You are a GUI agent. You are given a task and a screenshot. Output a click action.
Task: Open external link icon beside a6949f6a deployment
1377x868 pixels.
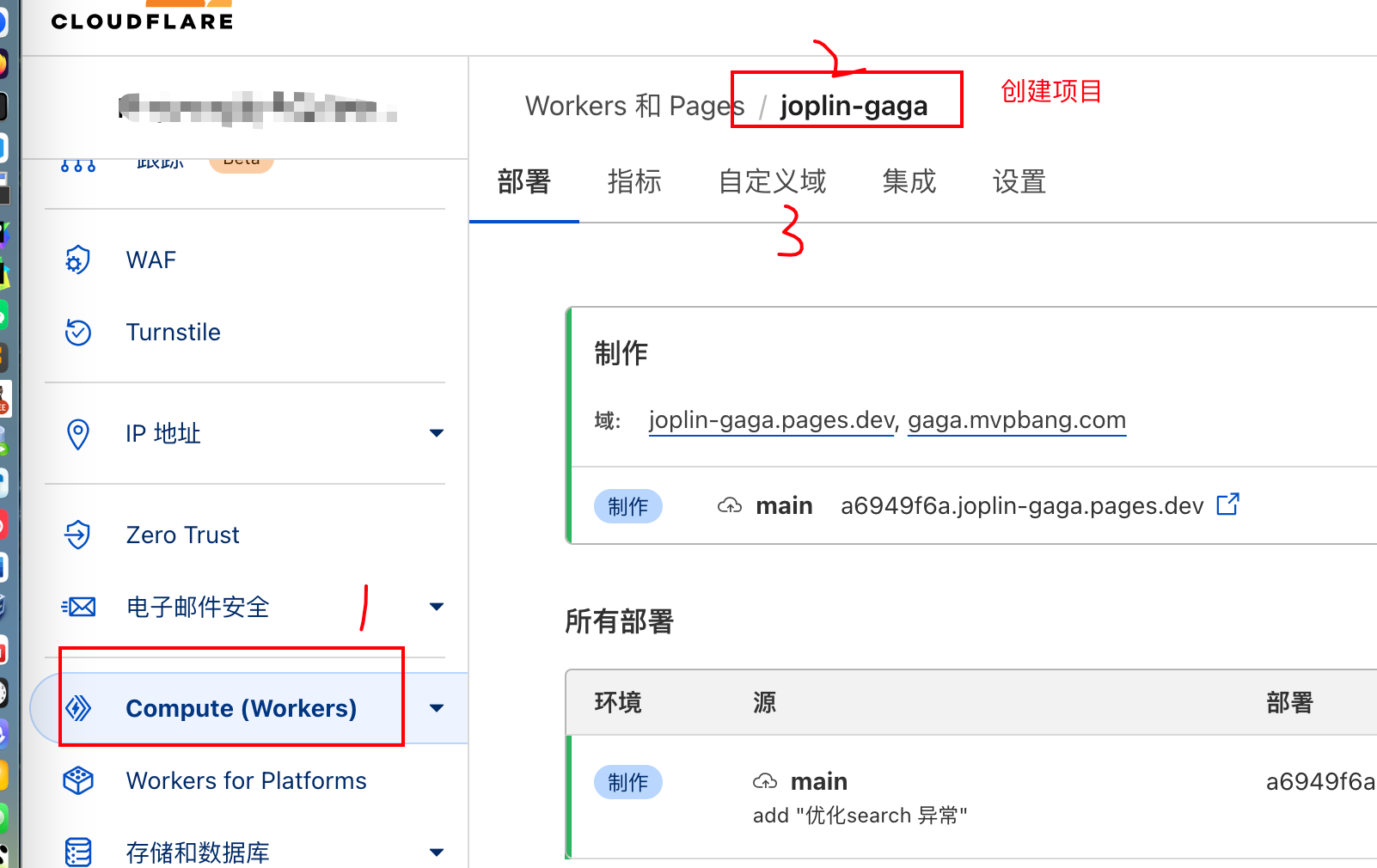pos(1227,504)
